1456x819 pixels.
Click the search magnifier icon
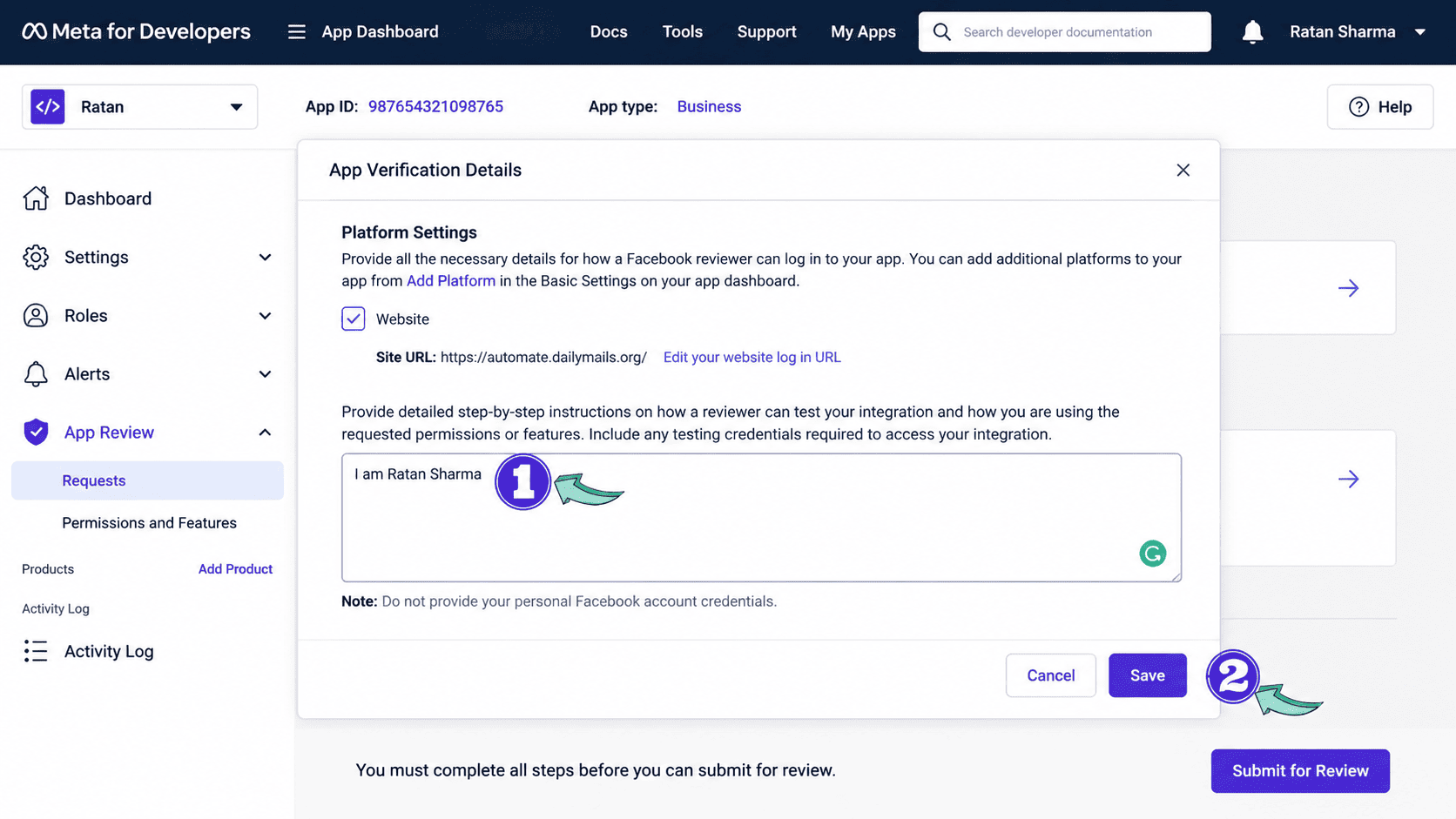tap(941, 32)
